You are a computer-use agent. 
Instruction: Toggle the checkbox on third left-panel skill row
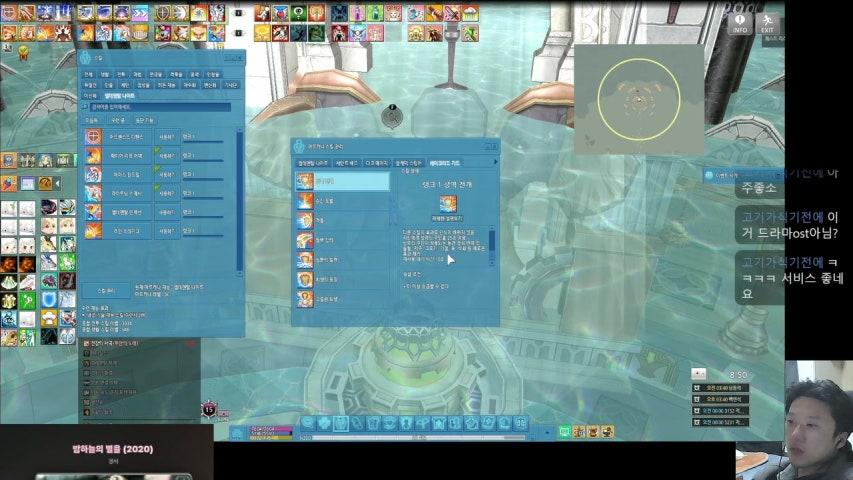[x=157, y=174]
